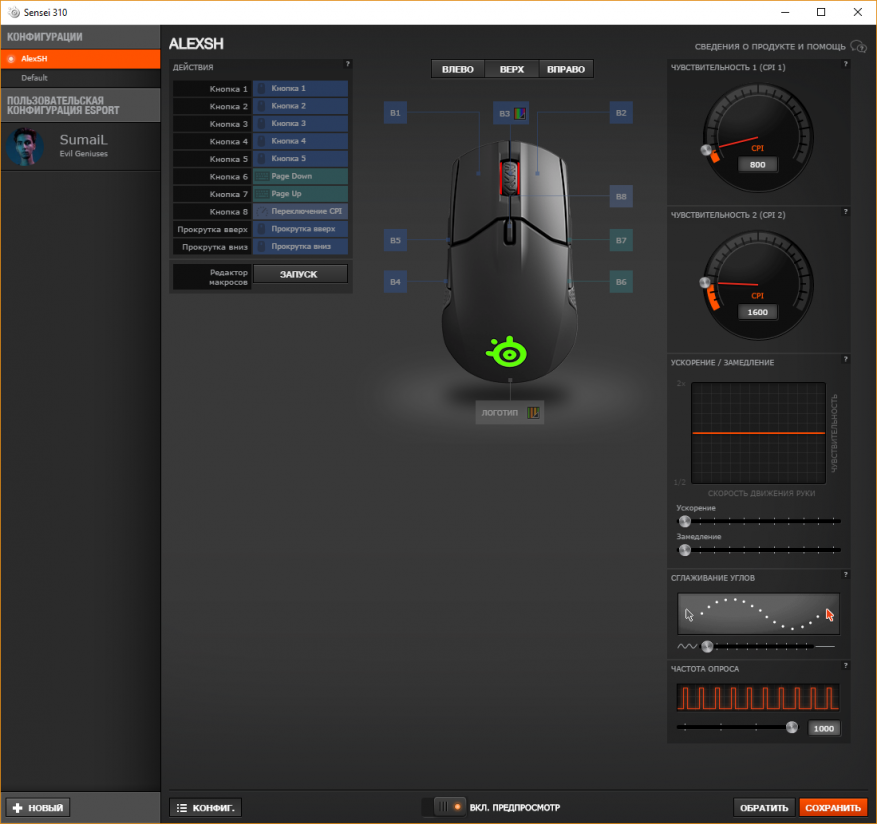
Task: Minimize the Sensei 310 window
Action: [785, 12]
